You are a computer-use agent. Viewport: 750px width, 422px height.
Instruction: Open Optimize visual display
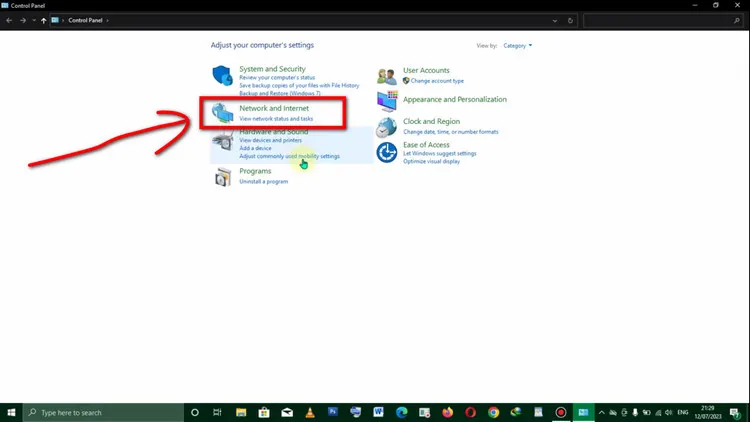(x=431, y=161)
